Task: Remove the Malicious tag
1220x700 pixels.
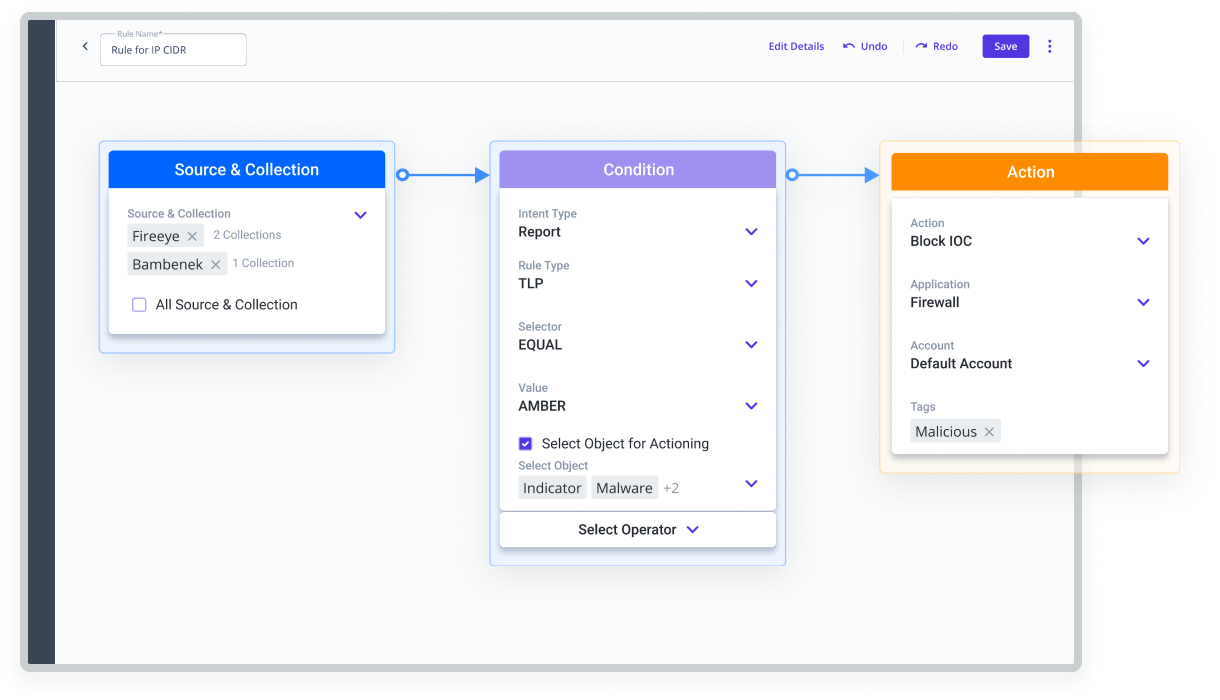Action: click(x=989, y=432)
